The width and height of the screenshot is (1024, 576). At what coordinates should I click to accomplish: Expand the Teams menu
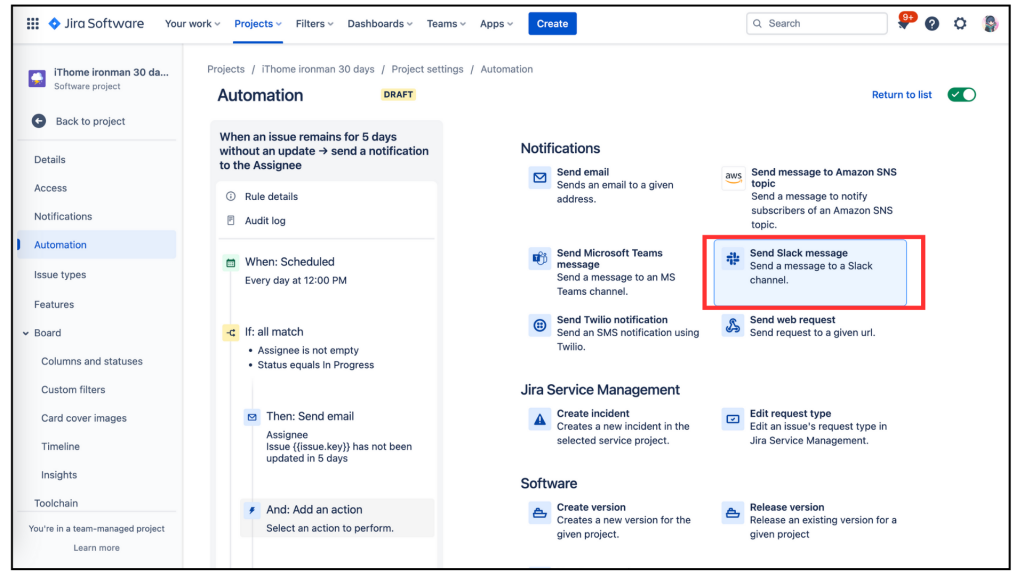tap(446, 24)
